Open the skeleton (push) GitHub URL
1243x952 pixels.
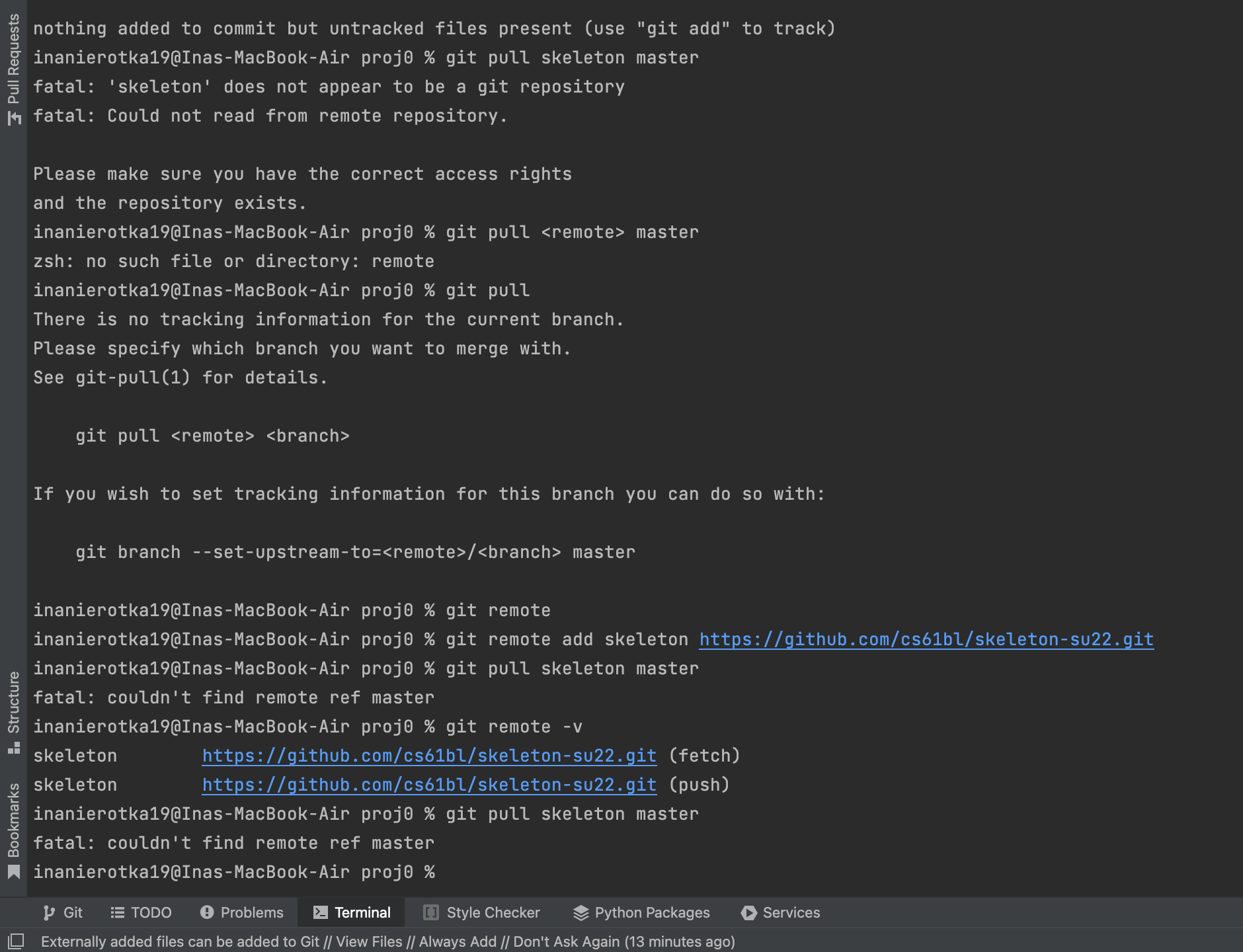click(429, 785)
